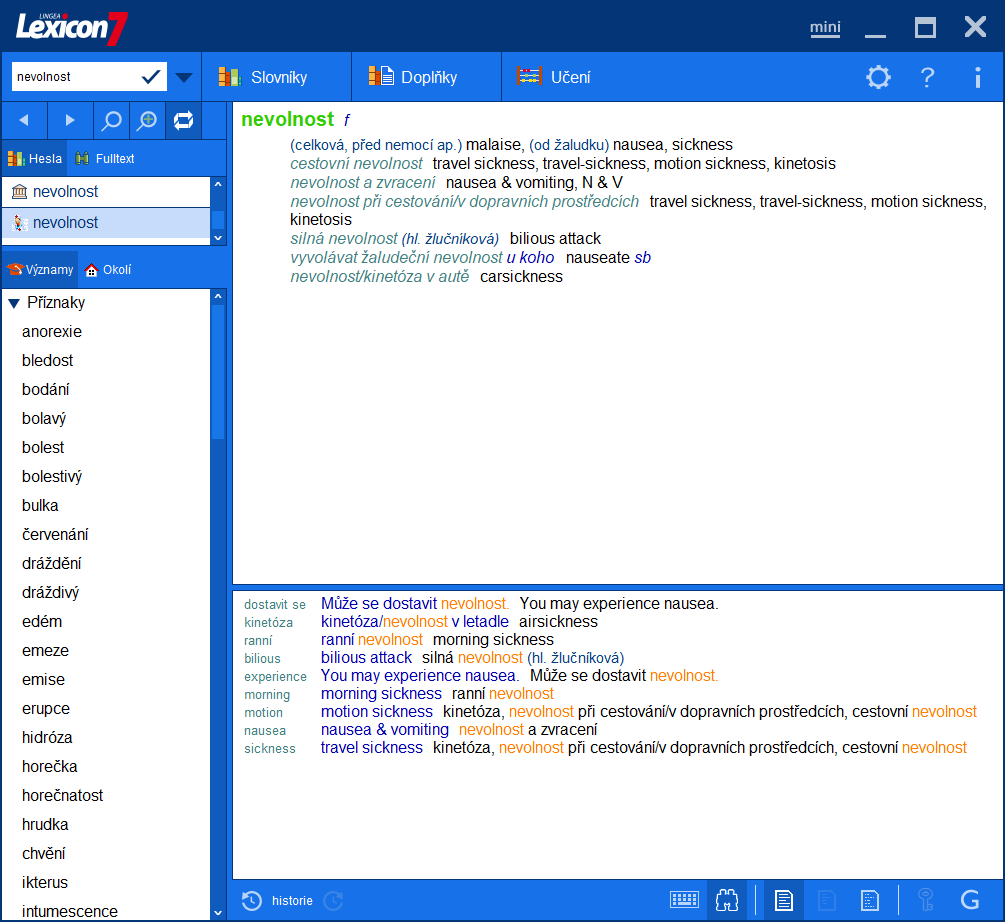
Task: Switch to the Hesla tab
Action: 35,158
